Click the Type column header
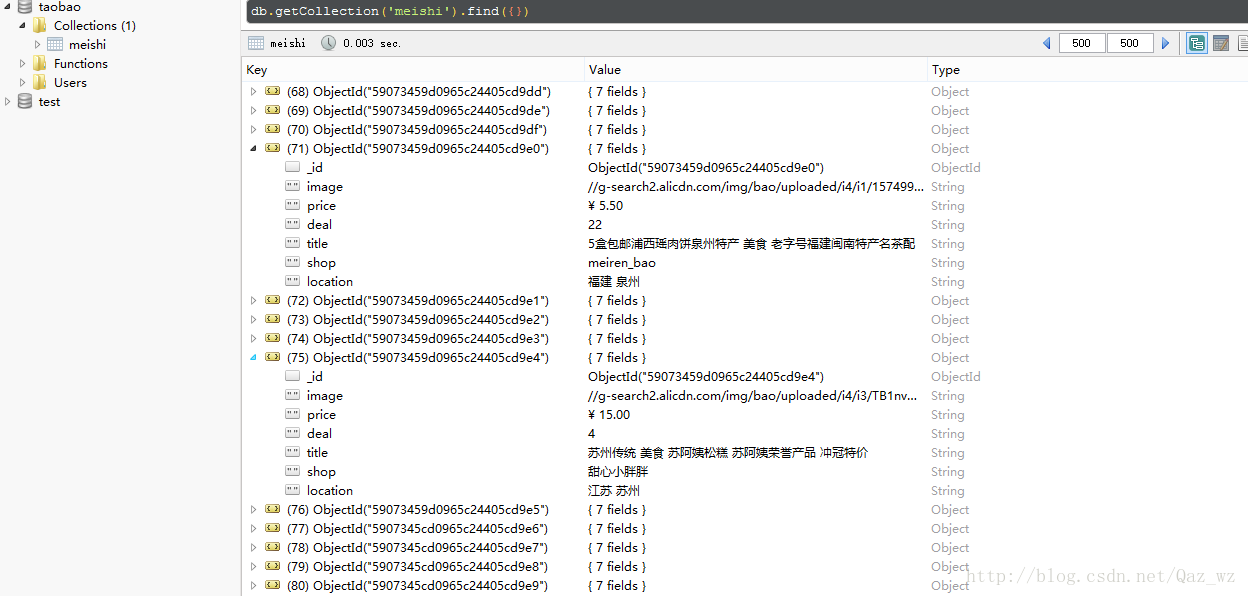The image size is (1248, 596). 1087,69
